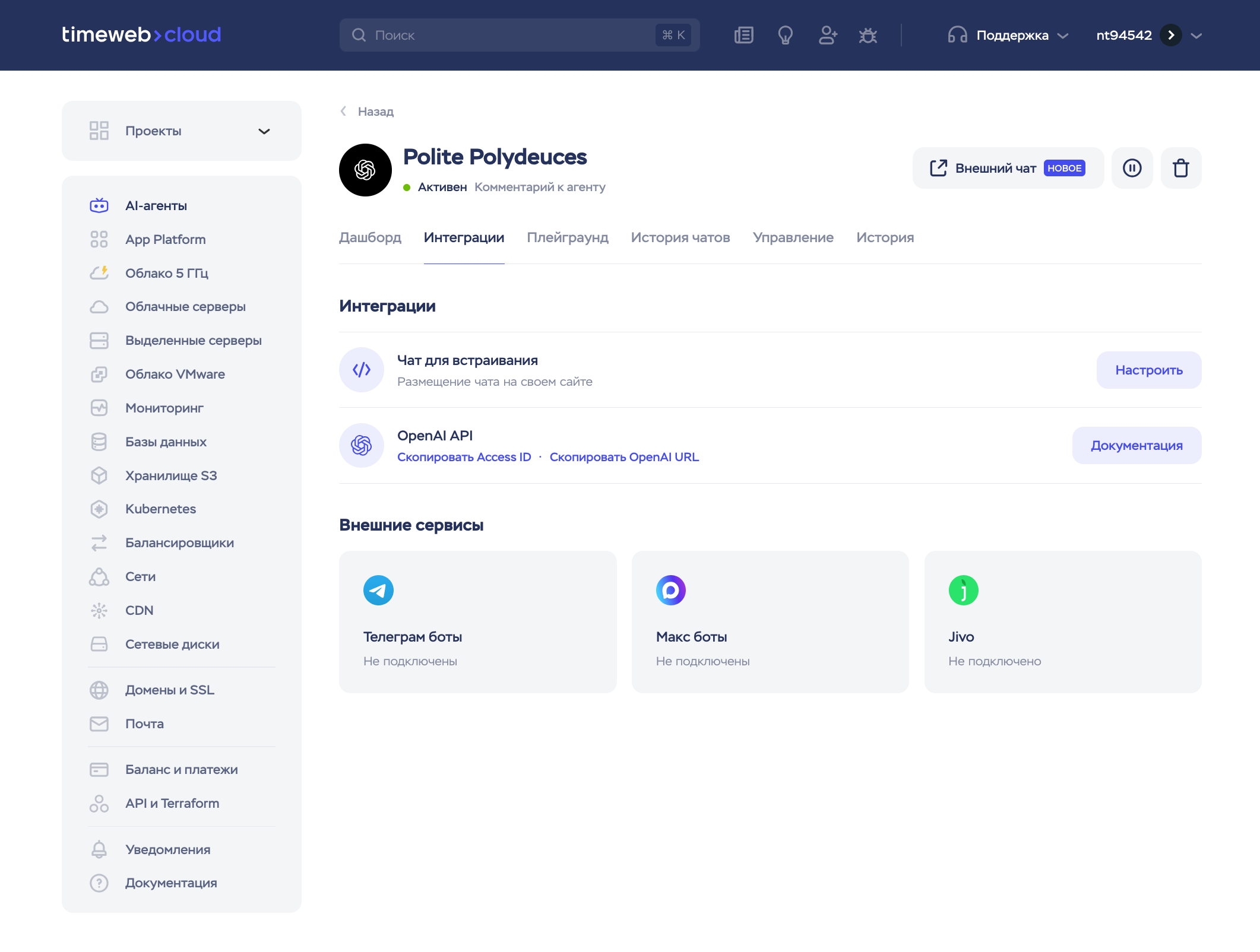Click the Jivo logo icon

963,590
